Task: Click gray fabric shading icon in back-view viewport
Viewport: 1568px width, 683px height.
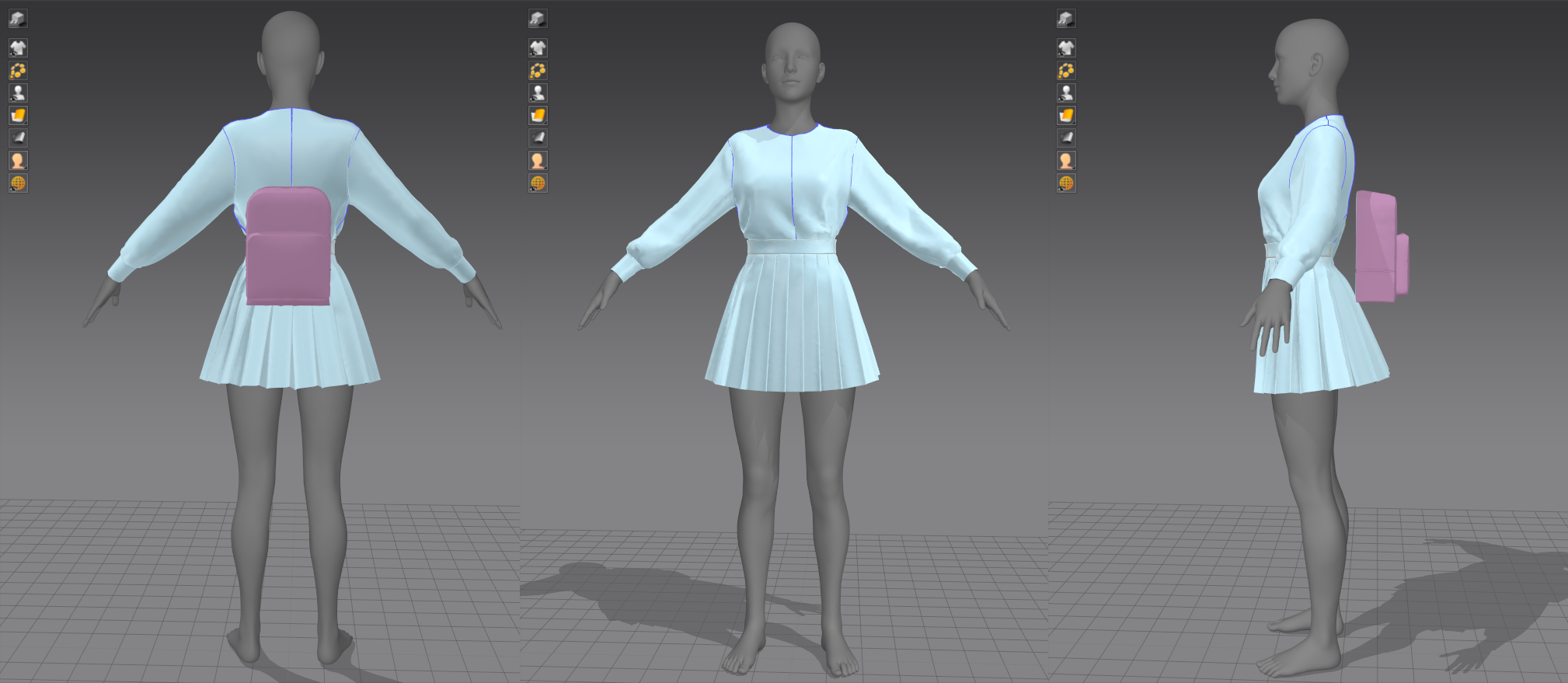Action: pyautogui.click(x=18, y=138)
